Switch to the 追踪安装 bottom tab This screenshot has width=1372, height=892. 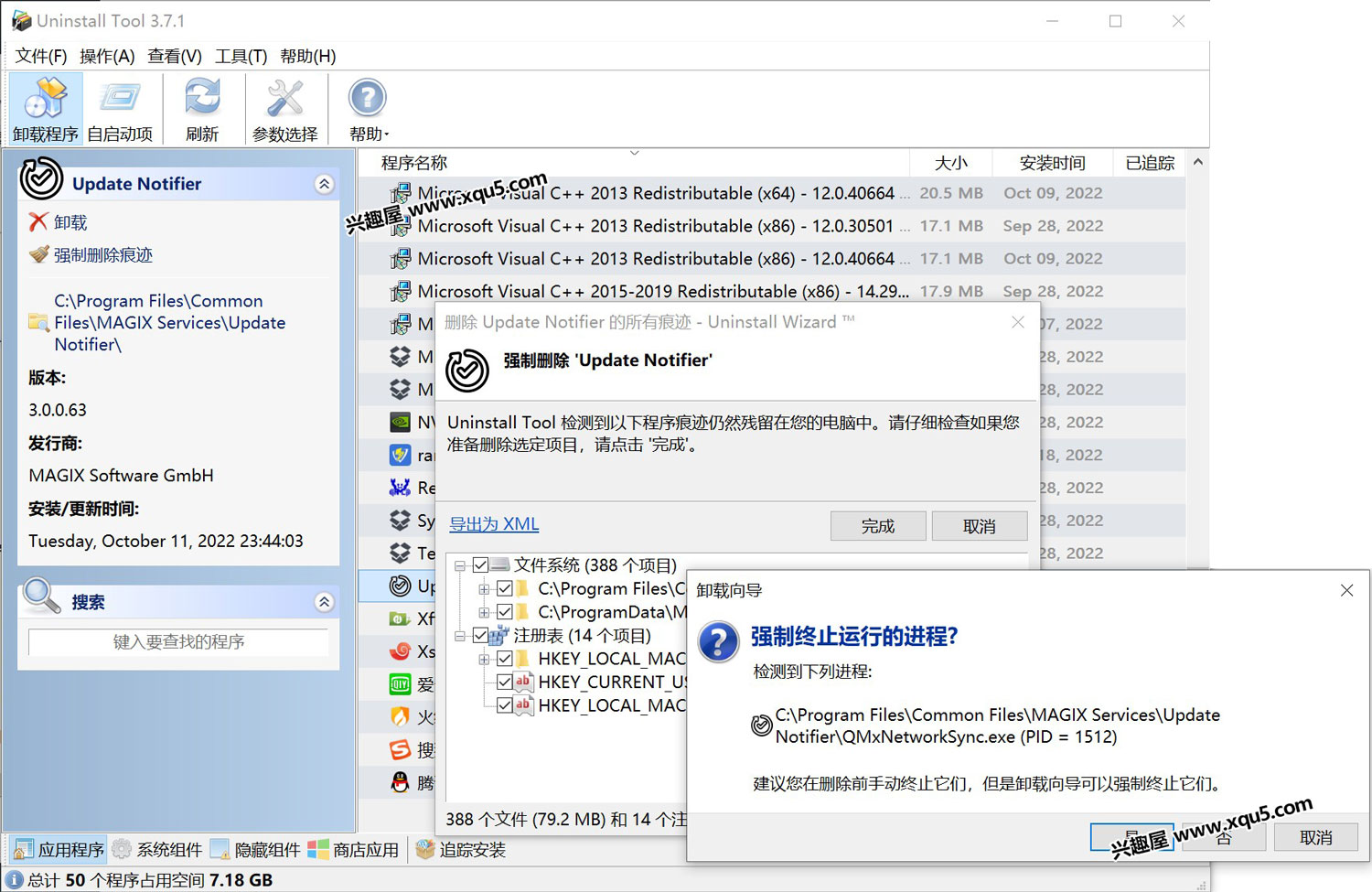[x=460, y=850]
